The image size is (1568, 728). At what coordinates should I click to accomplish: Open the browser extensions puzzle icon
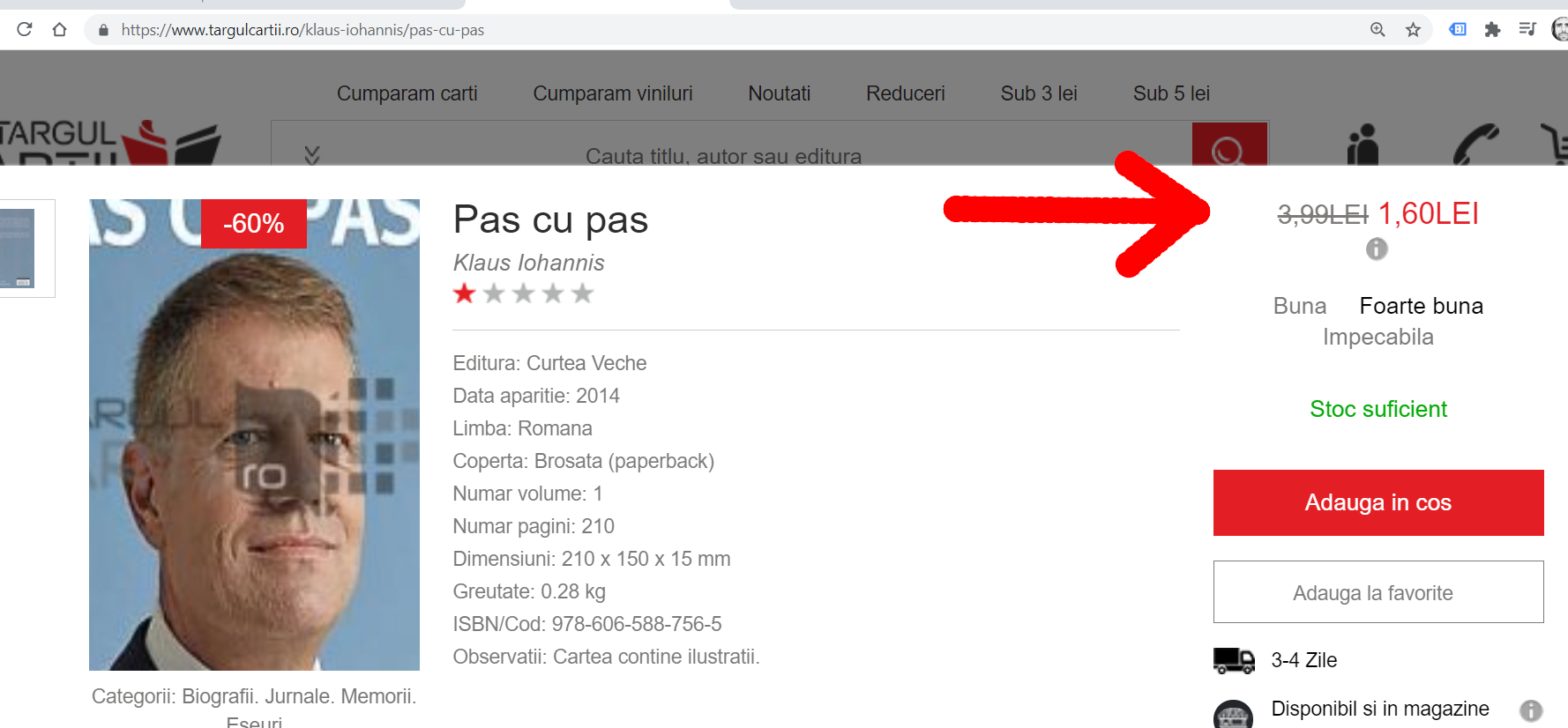[x=1492, y=30]
